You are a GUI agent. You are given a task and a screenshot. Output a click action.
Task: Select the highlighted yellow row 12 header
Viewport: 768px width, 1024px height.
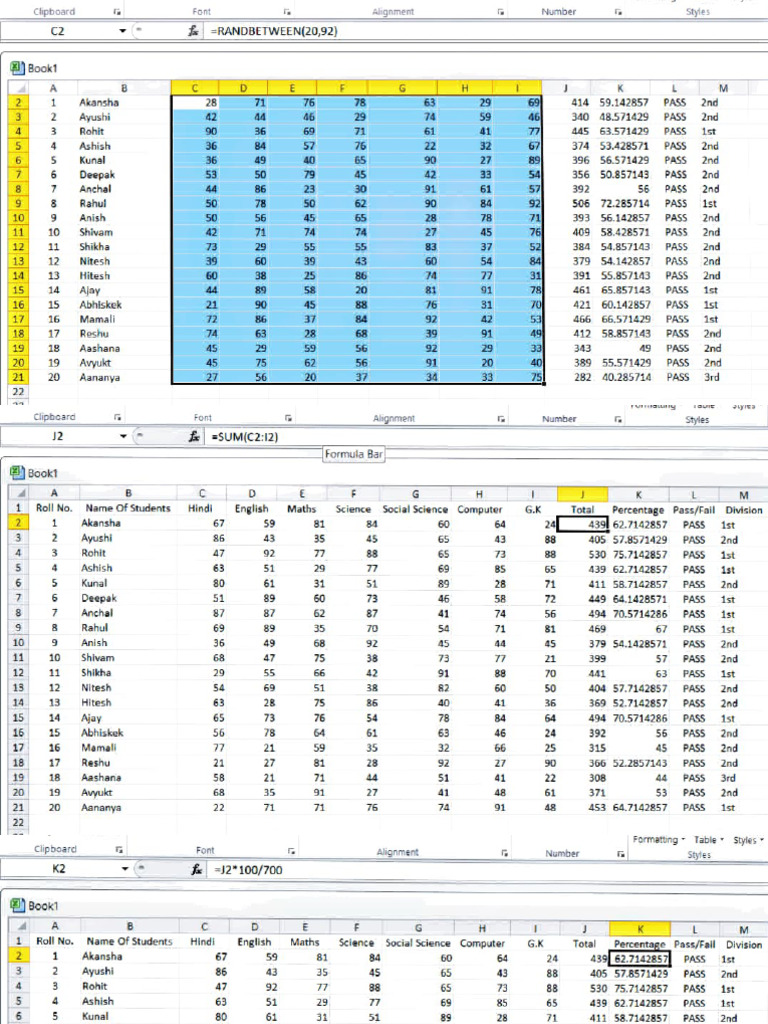tap(18, 247)
